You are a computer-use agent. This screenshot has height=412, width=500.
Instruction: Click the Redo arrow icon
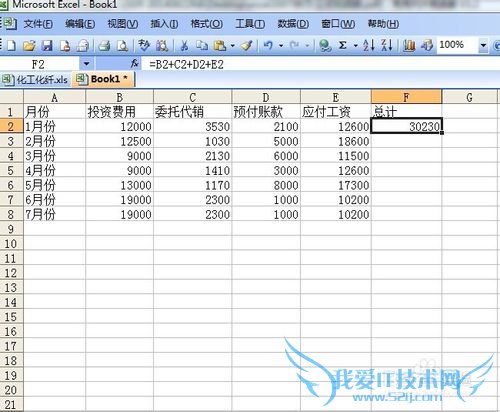click(x=294, y=45)
